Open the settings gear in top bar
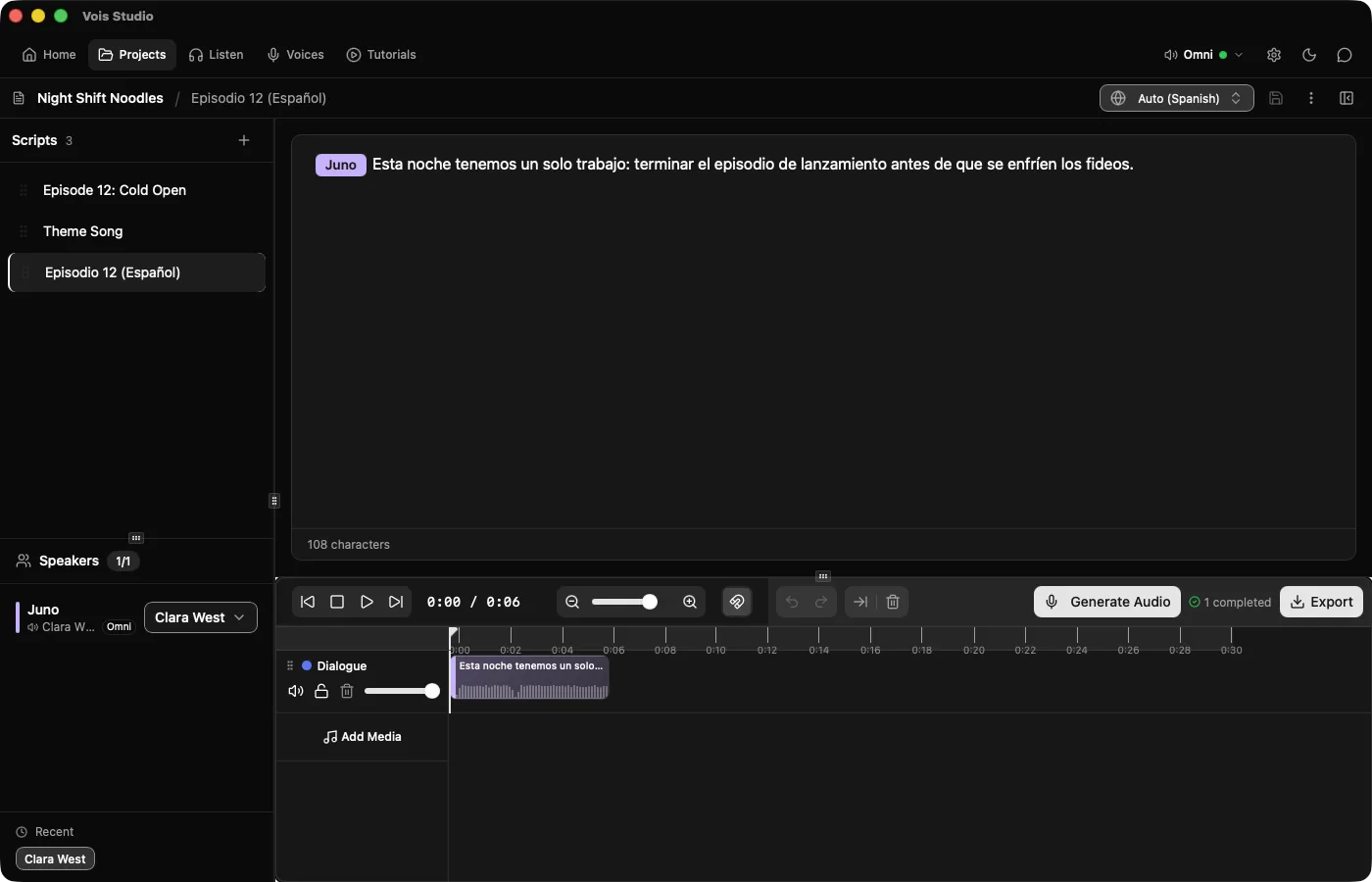The image size is (1372, 882). click(x=1274, y=55)
